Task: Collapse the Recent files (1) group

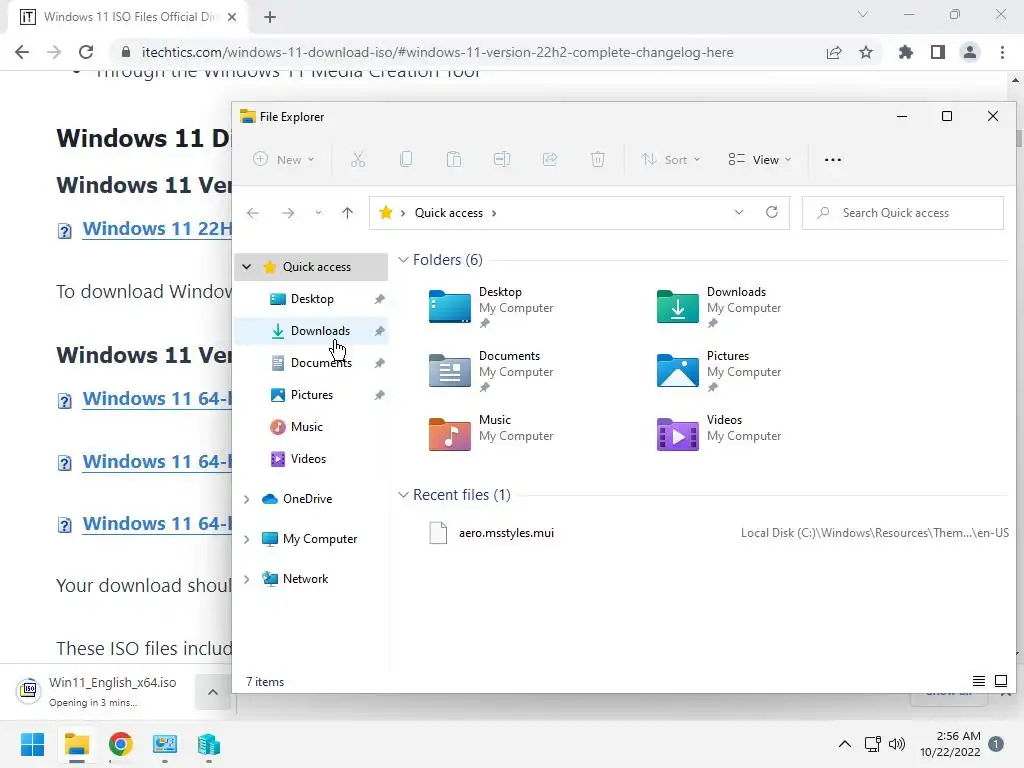Action: (404, 495)
